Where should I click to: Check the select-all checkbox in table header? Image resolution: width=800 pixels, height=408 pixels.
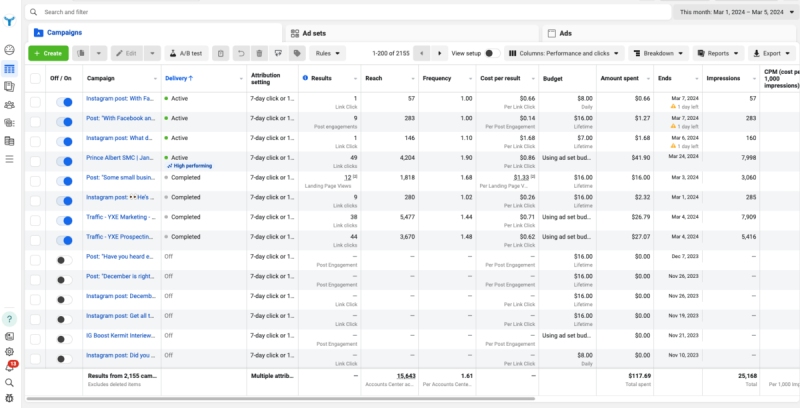point(35,78)
